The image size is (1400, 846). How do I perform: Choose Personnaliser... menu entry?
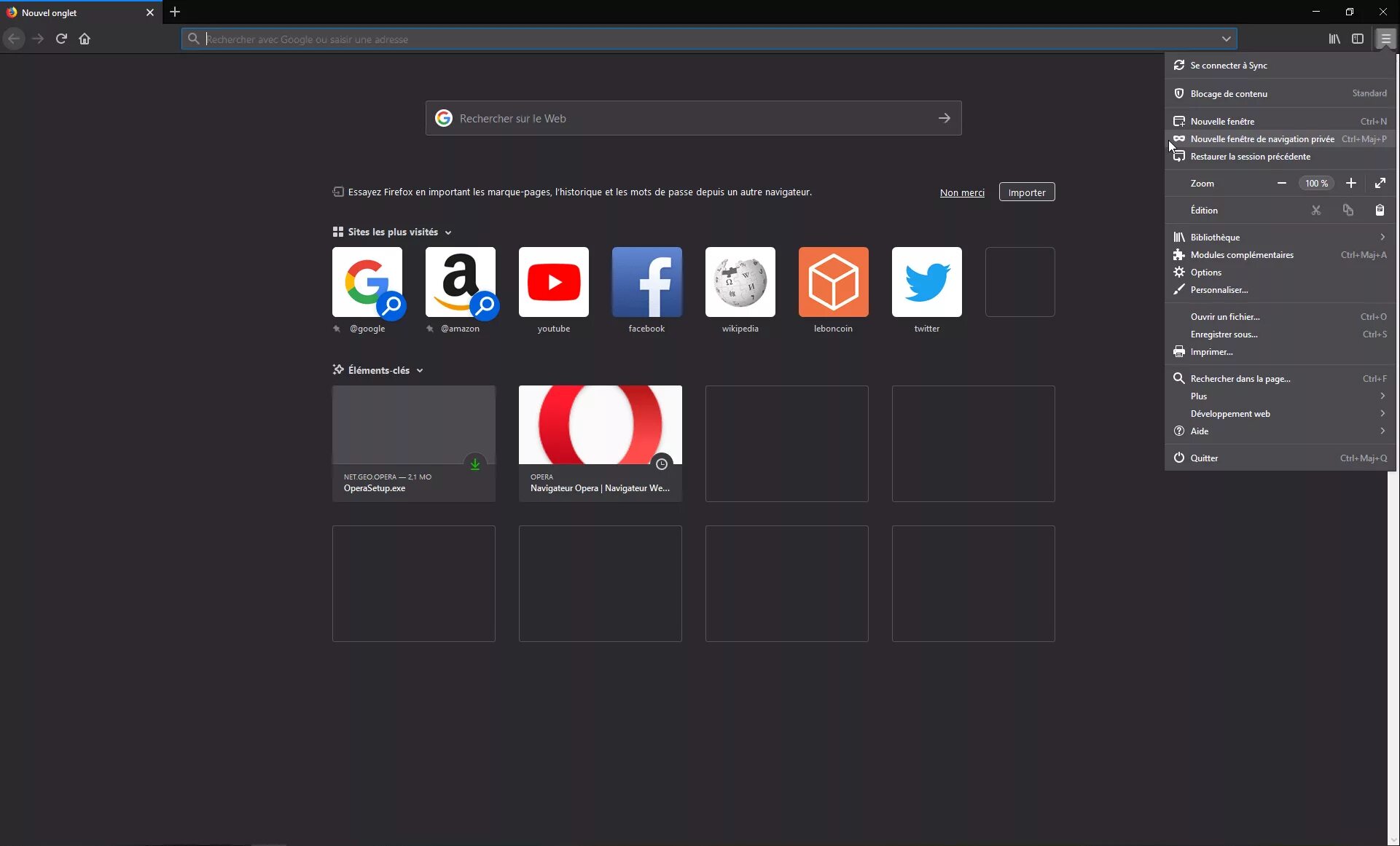1280,289
